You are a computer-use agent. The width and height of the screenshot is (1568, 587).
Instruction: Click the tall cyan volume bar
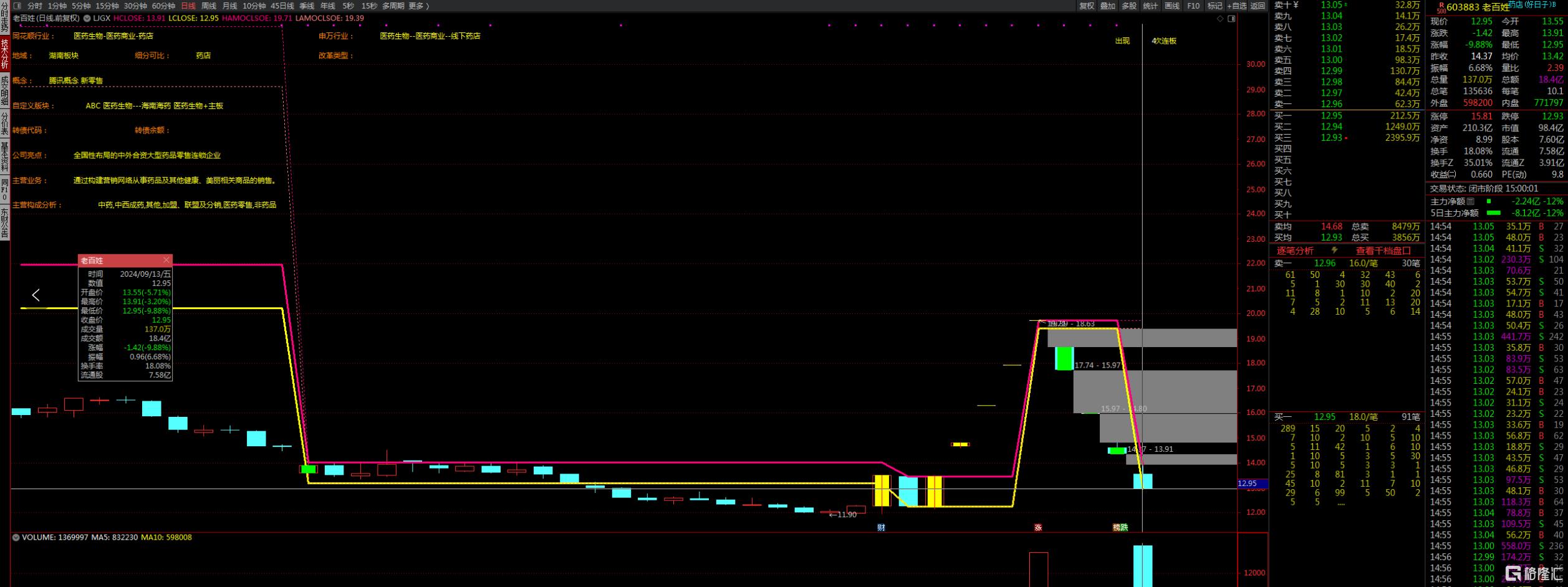point(1142,566)
